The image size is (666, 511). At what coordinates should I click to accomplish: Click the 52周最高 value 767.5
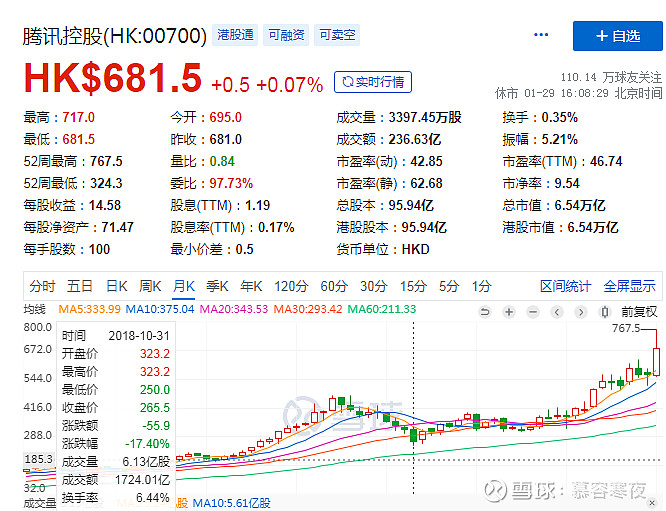tap(106, 161)
